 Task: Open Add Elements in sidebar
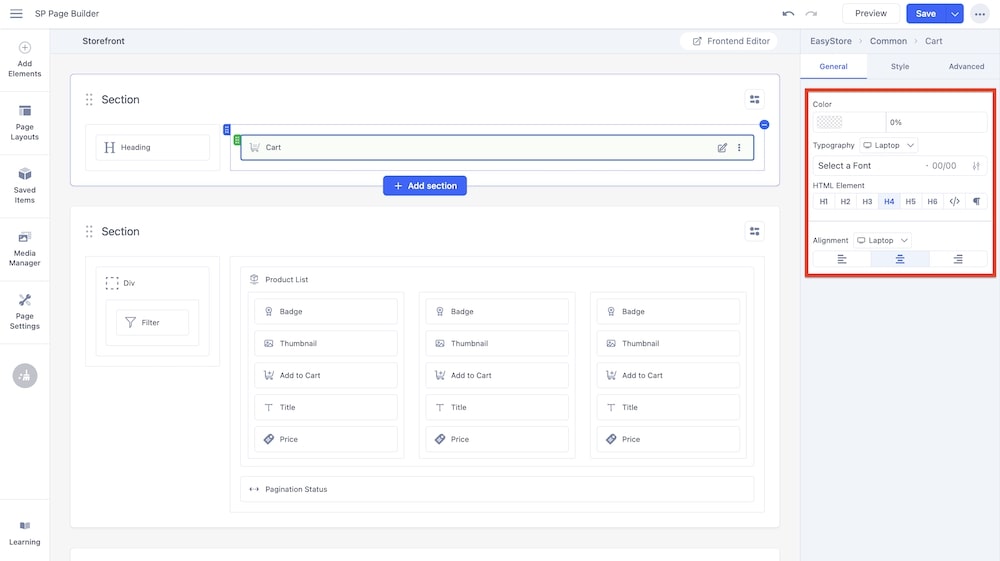[x=25, y=59]
